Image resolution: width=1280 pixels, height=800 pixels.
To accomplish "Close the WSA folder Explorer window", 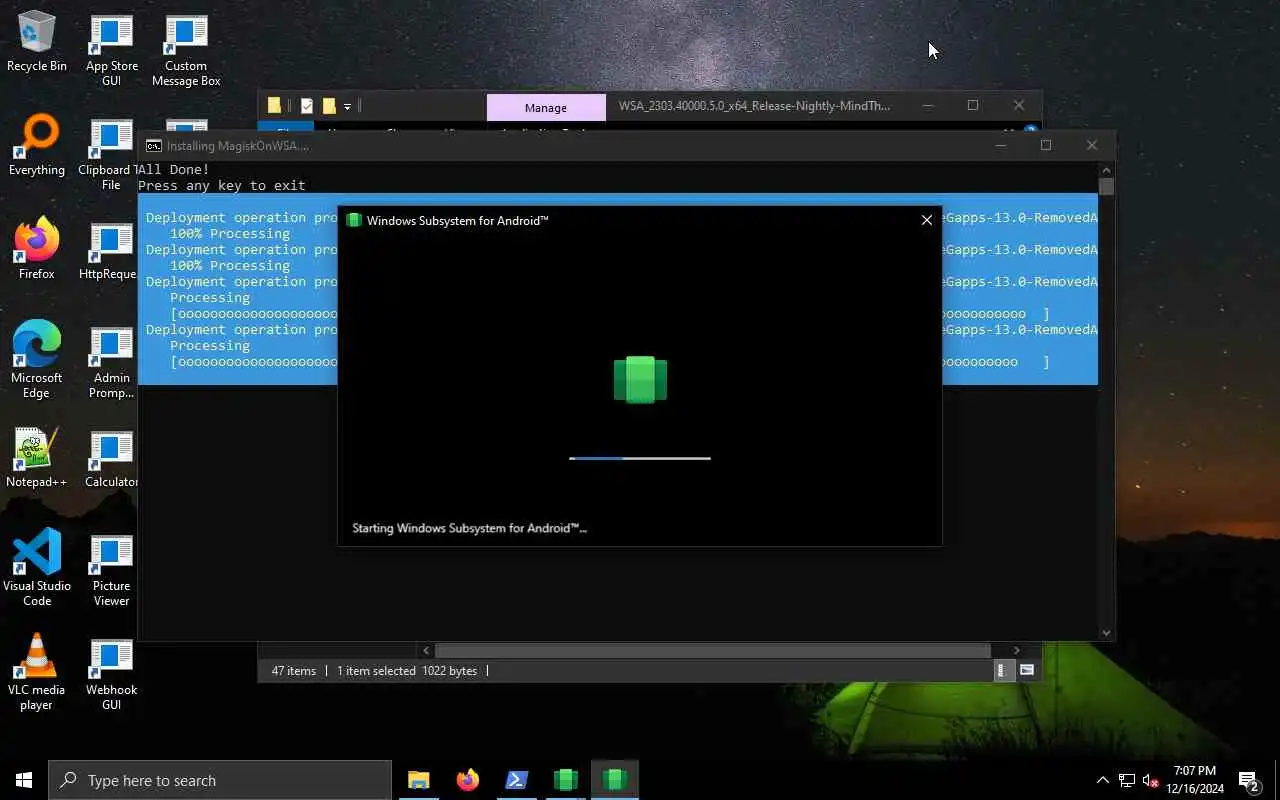I will pos(1019,105).
